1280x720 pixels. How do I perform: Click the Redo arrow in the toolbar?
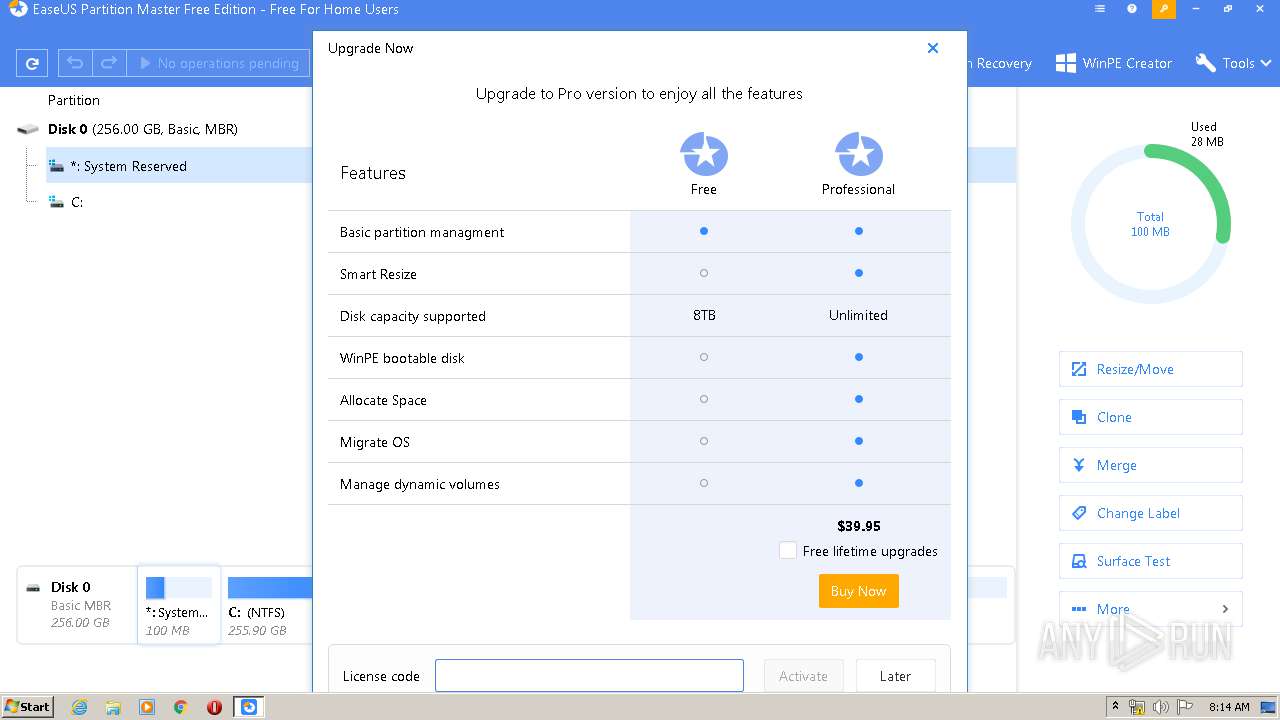point(109,63)
